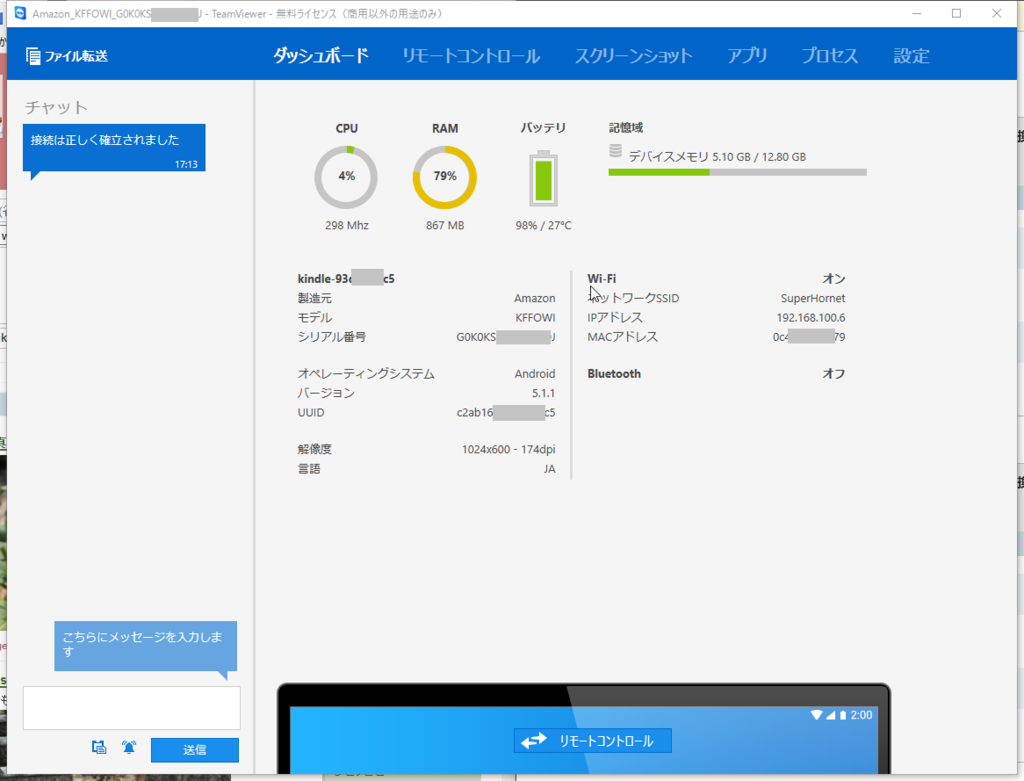
Task: Click the TeamViewer logo in title bar
Action: (x=20, y=13)
